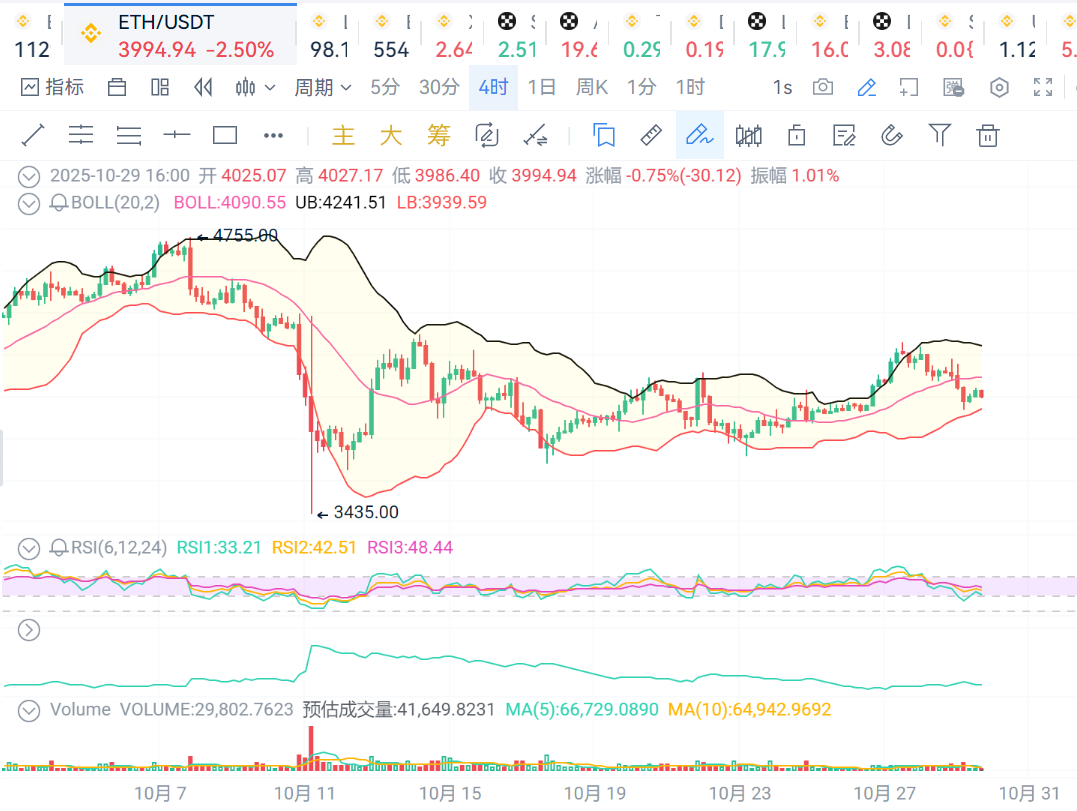The image size is (1077, 811).
Task: Click the ruler measurement tool
Action: tap(651, 135)
